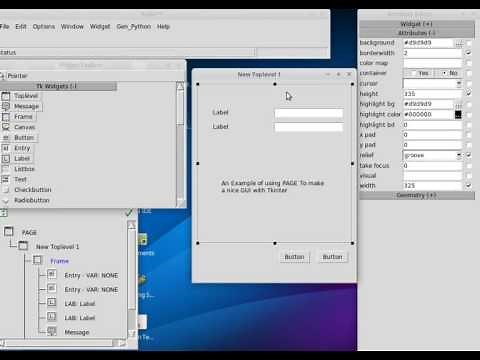Click the width value field
Viewport: 480px width, 360px height.
pyautogui.click(x=433, y=186)
